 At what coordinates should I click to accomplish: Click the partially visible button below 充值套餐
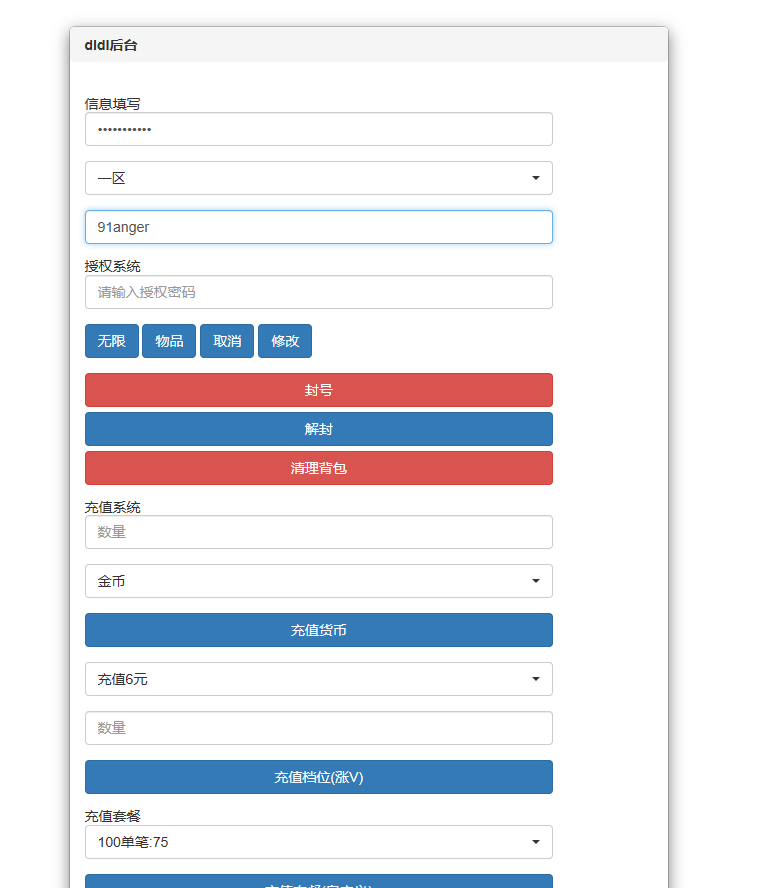pos(318,881)
